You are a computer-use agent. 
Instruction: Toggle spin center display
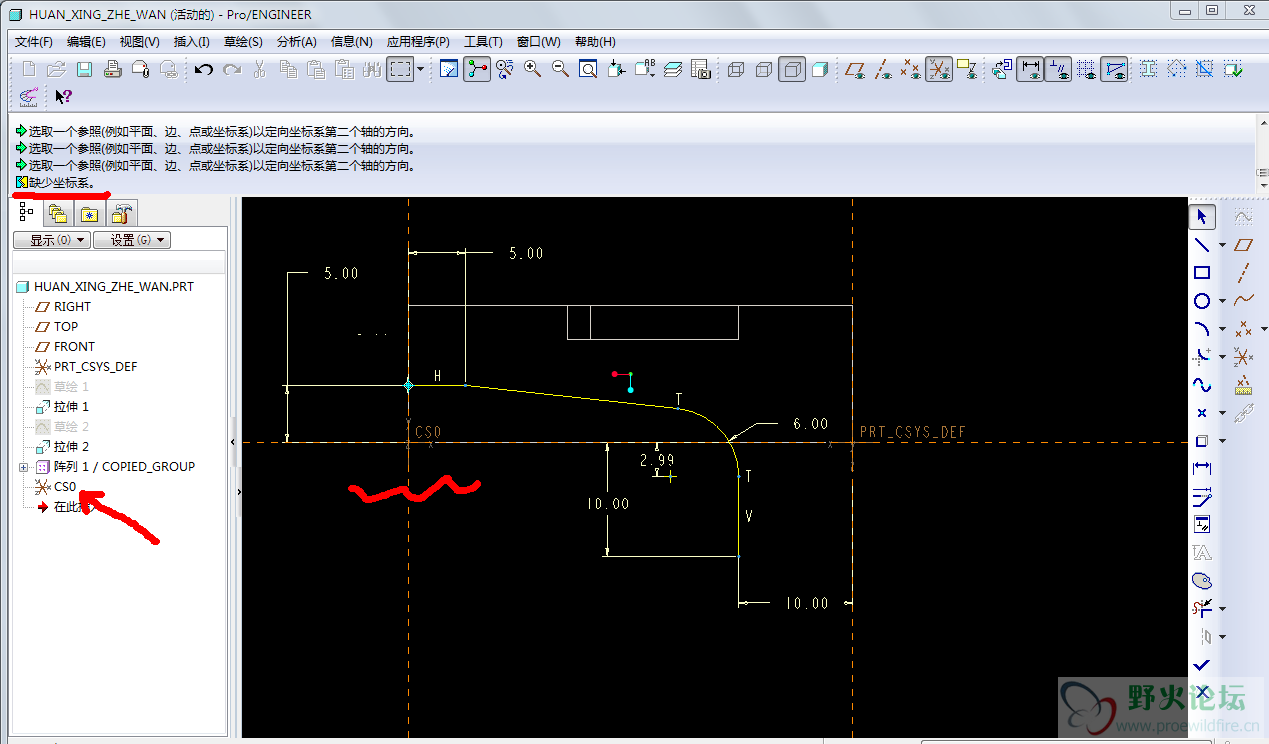pos(477,69)
